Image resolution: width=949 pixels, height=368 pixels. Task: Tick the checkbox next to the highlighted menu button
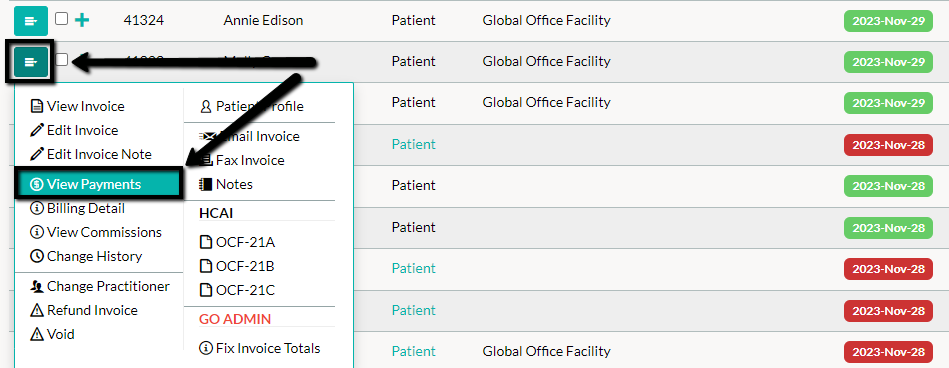click(62, 59)
